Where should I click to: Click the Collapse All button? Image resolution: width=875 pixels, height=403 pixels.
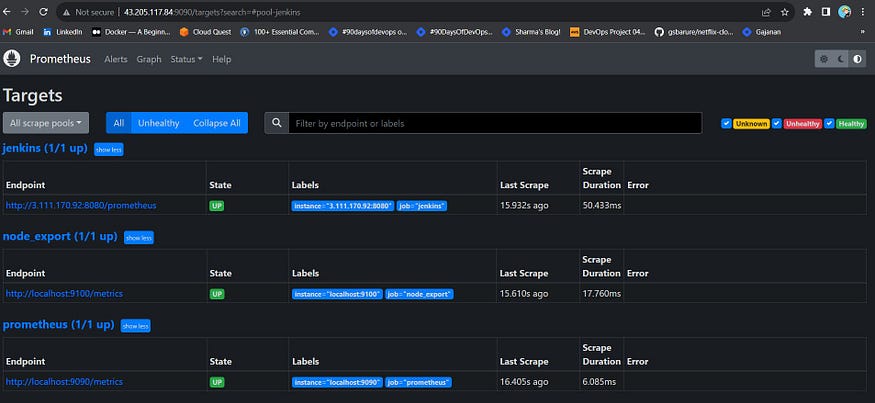pos(217,123)
